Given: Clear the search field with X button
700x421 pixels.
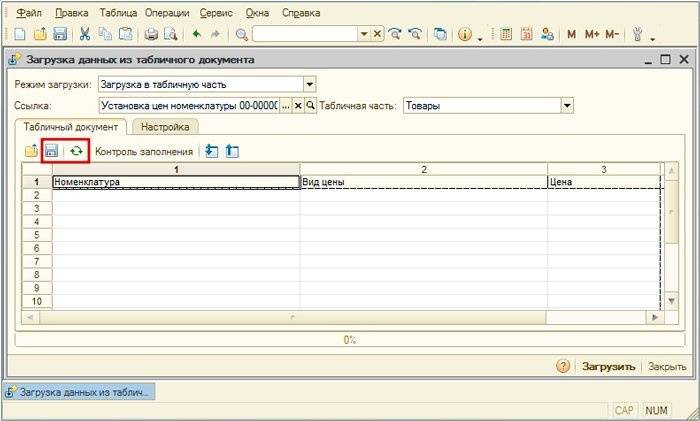Looking at the screenshot, I should coord(377,34).
